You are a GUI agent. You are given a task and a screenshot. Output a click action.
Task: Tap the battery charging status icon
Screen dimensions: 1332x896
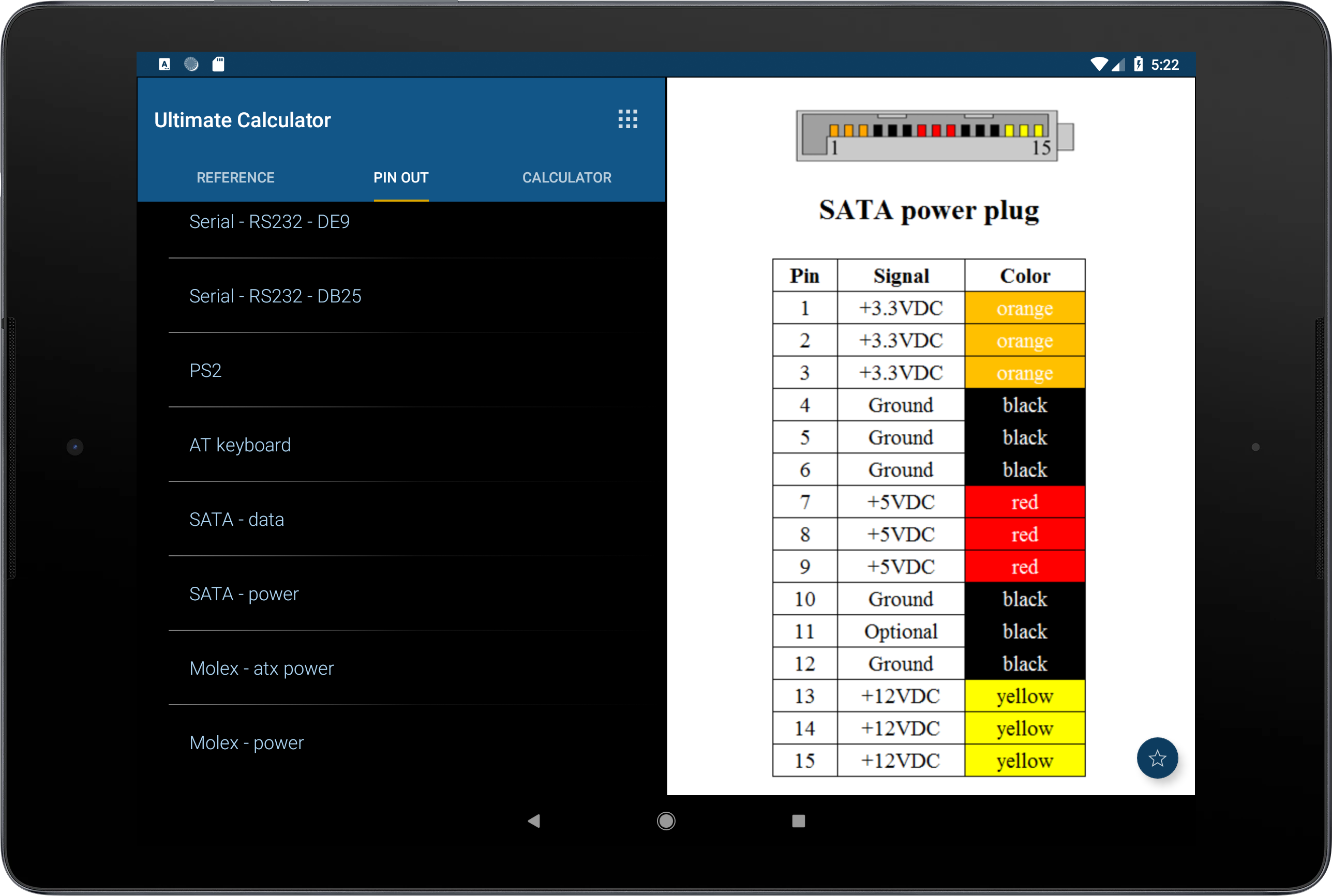click(1138, 64)
